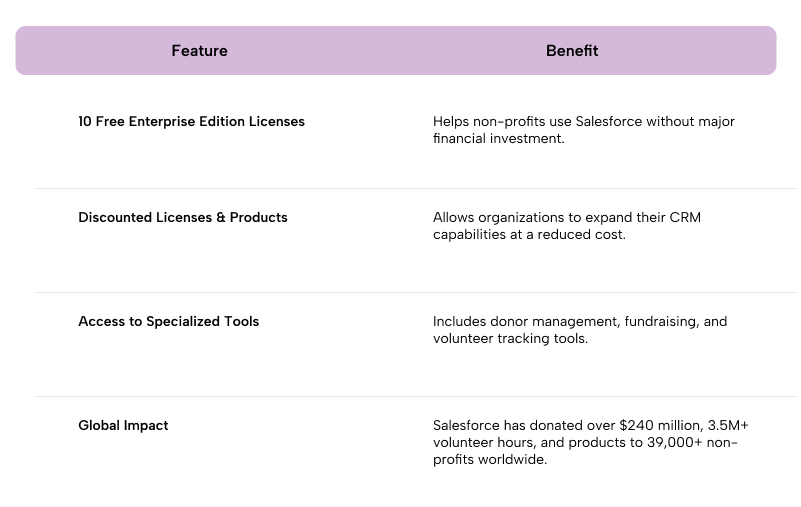
Task: Click the Access to Specialized Tools feature
Action: pos(169,321)
